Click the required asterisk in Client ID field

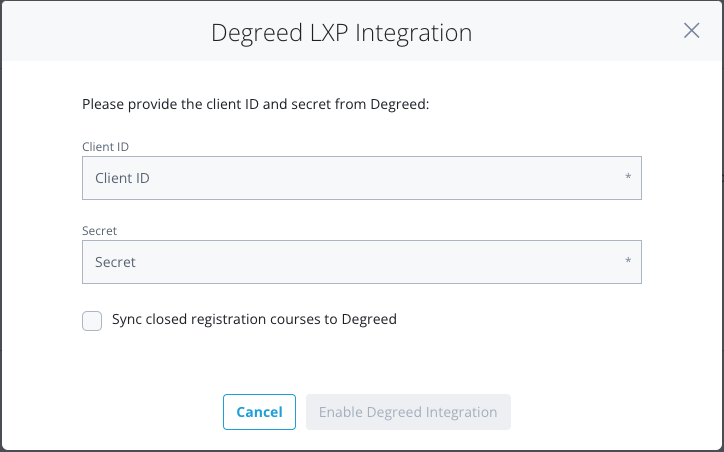coord(628,176)
